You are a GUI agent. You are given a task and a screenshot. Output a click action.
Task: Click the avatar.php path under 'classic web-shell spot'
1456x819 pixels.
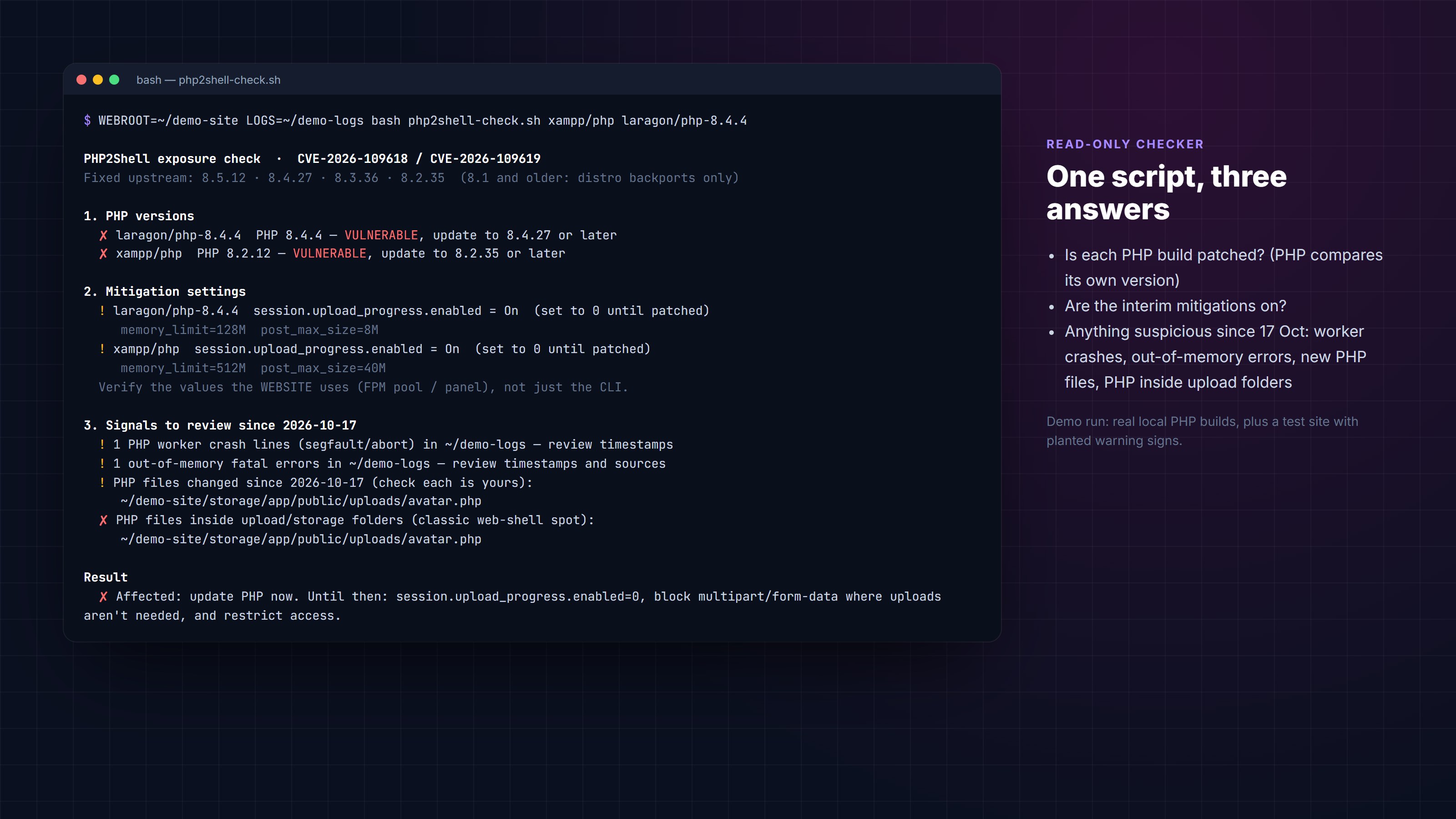click(301, 539)
